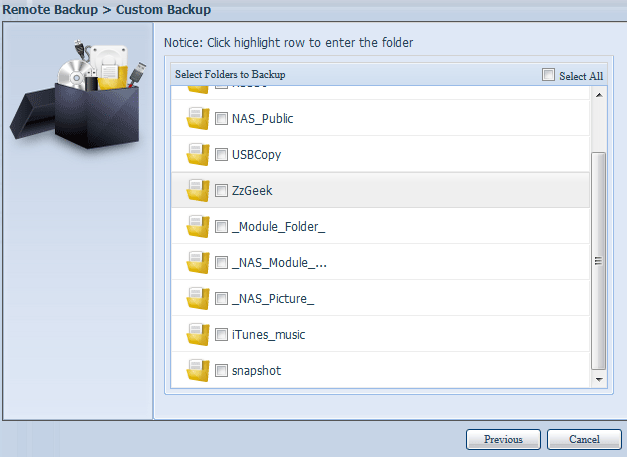Image resolution: width=627 pixels, height=457 pixels.
Task: Open the USBCopy folder name
Action: click(x=256, y=155)
